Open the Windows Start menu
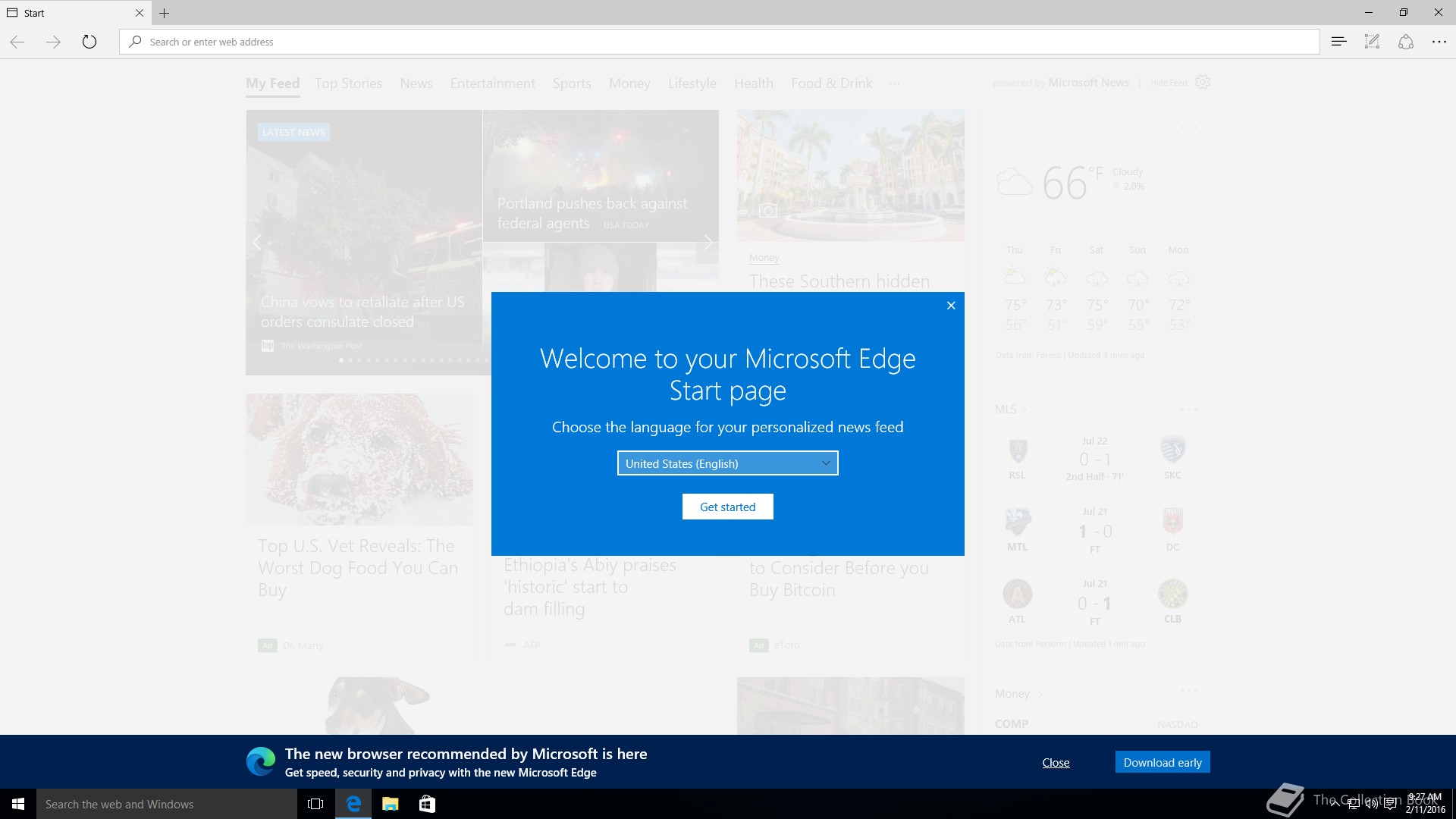The image size is (1456, 819). pos(18,804)
